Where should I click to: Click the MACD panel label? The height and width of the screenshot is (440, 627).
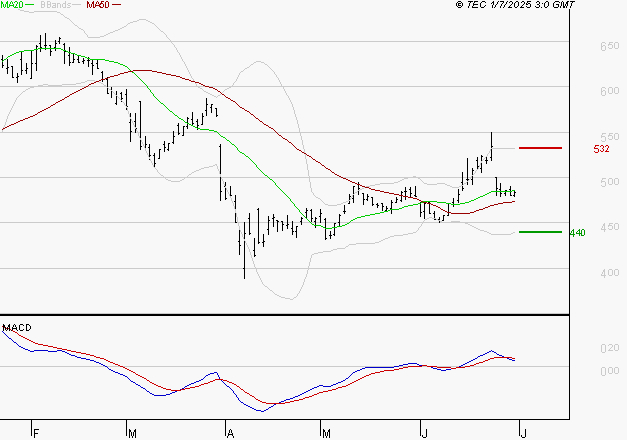point(17,328)
